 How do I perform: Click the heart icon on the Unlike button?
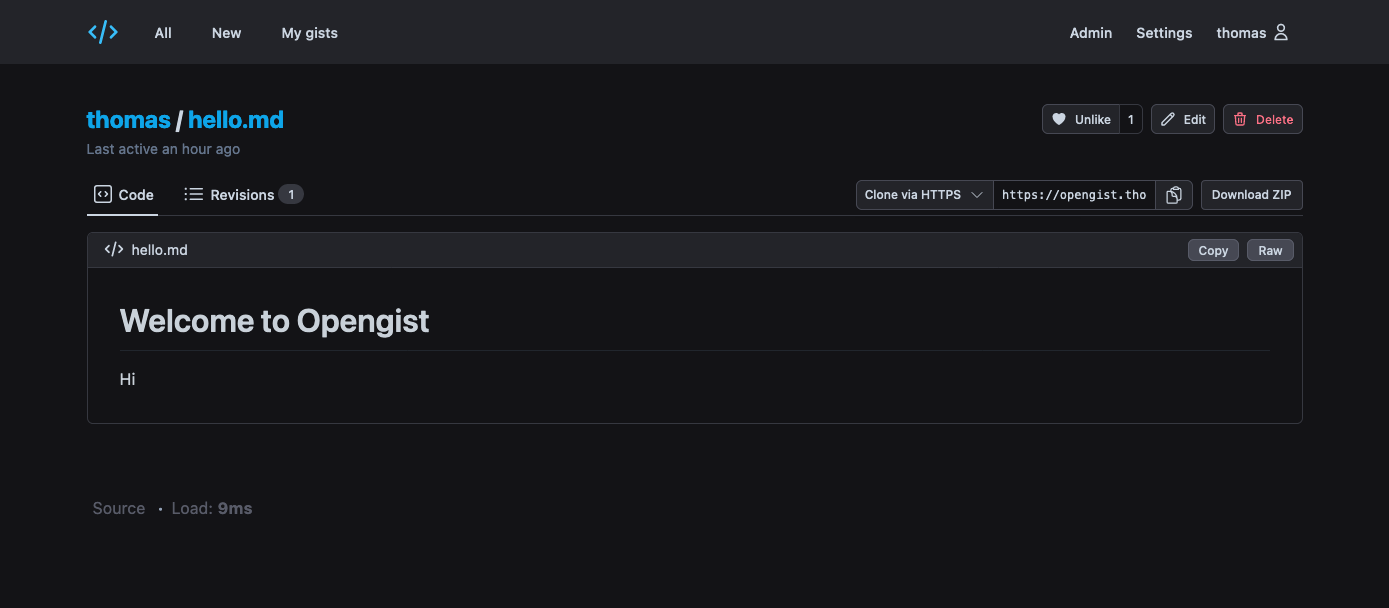coord(1059,119)
